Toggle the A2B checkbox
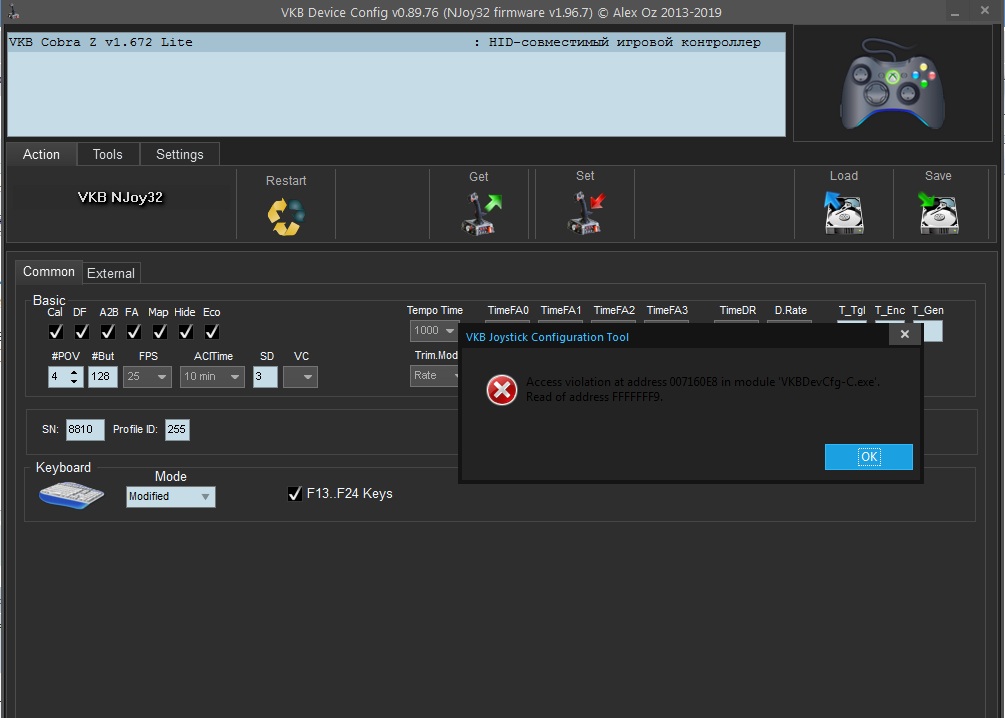This screenshot has height=718, width=1005. coord(108,331)
